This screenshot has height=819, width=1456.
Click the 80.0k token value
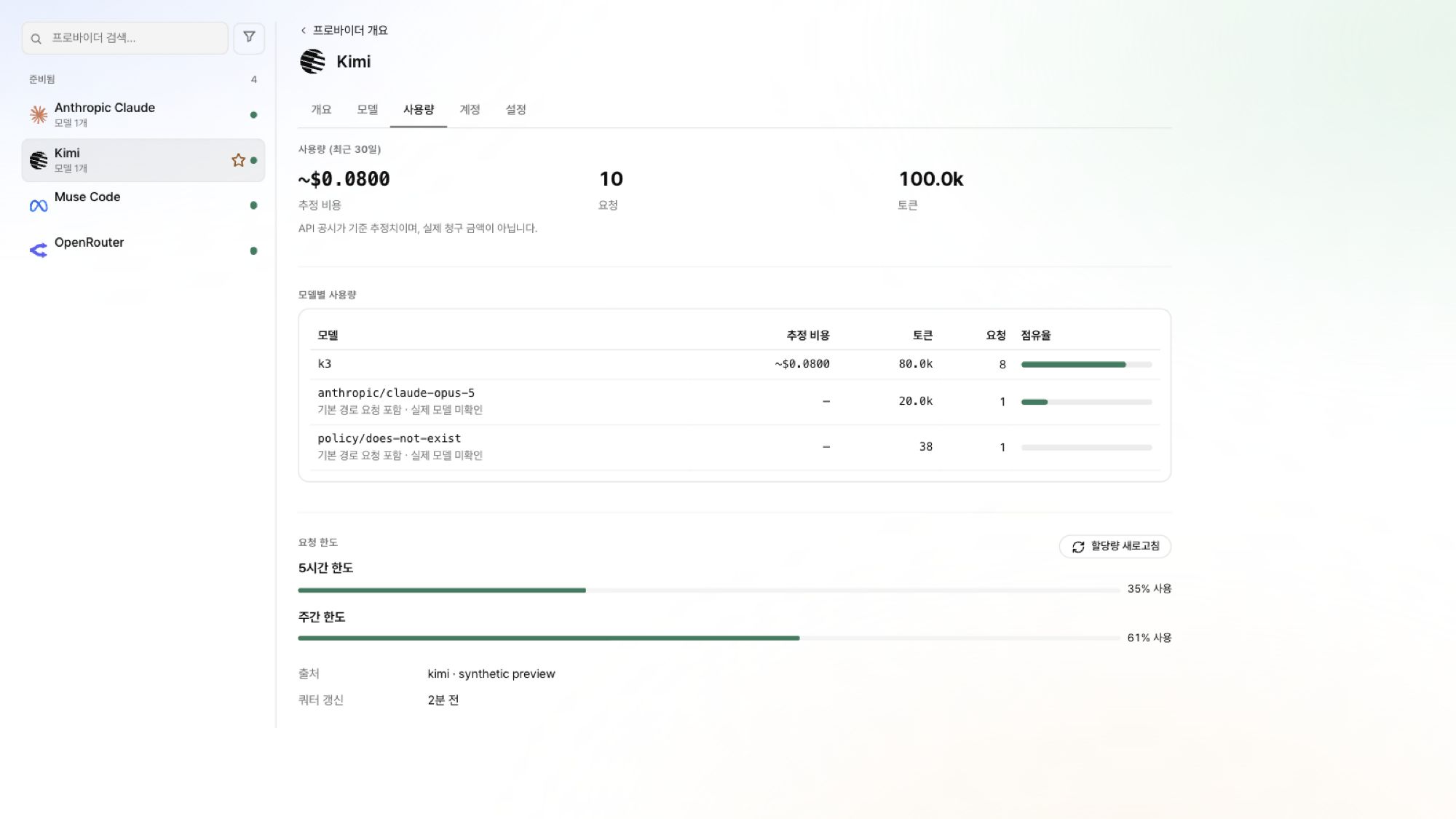pyautogui.click(x=915, y=363)
